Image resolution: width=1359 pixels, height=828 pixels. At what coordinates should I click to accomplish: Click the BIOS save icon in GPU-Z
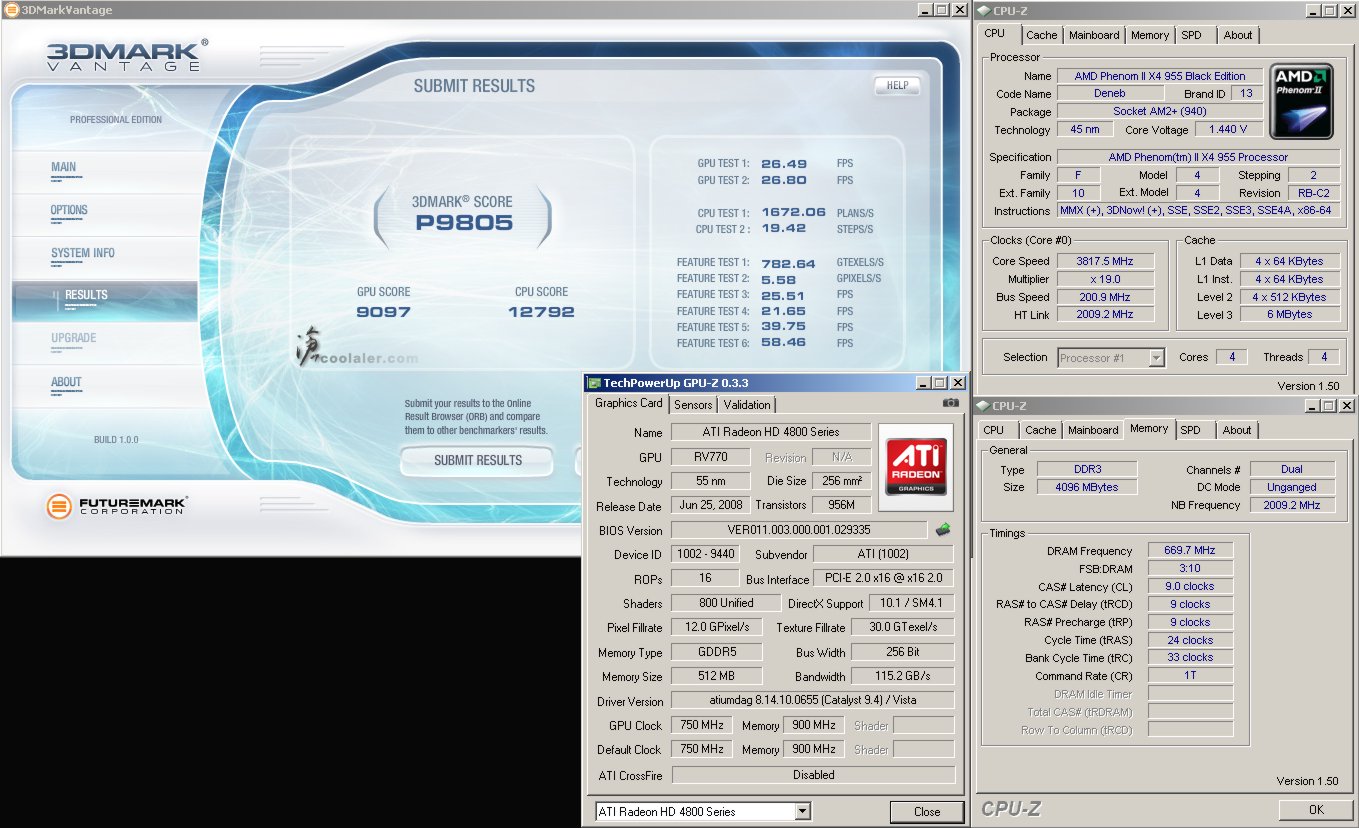coord(942,529)
